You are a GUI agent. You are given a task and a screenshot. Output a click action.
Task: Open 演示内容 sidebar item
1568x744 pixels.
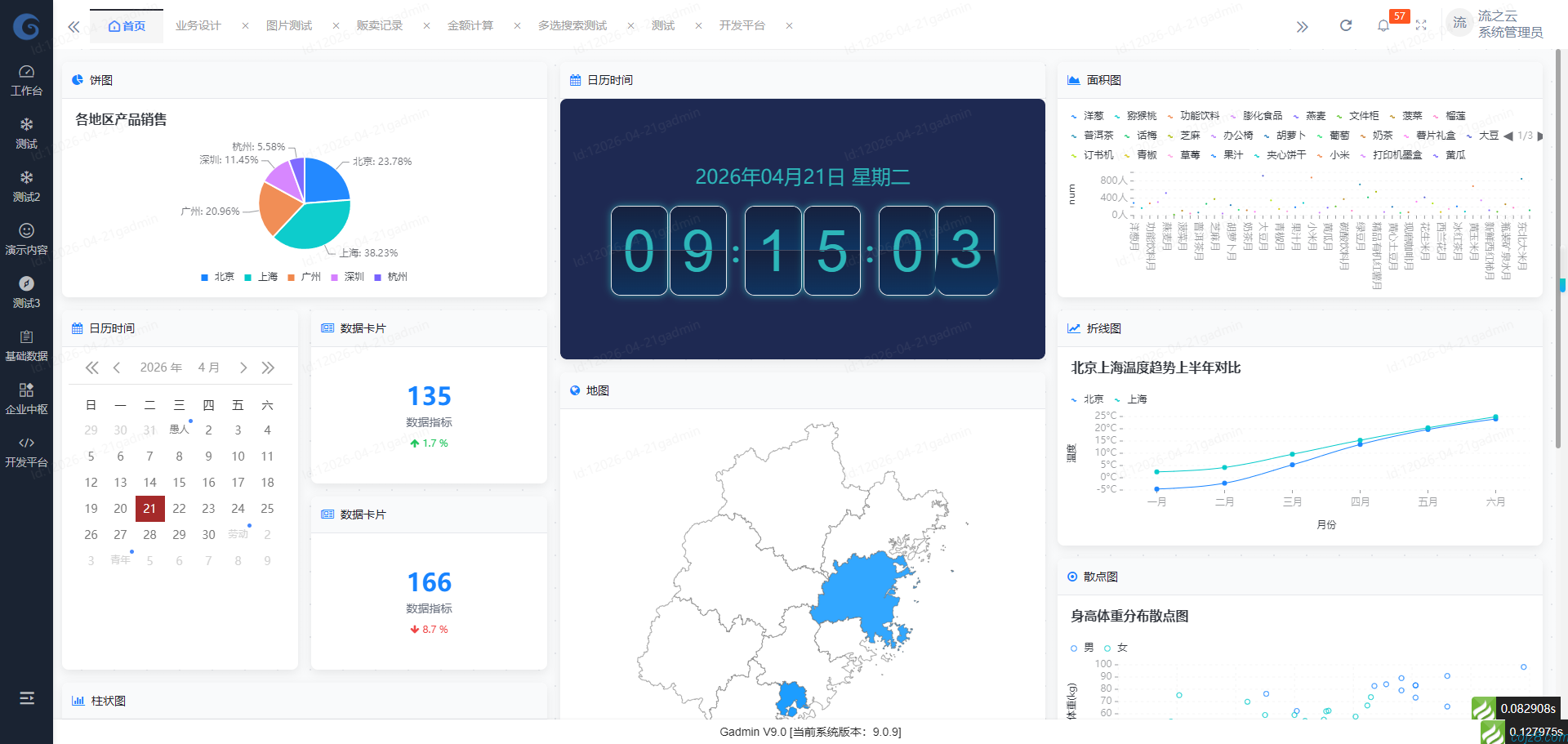[26, 239]
